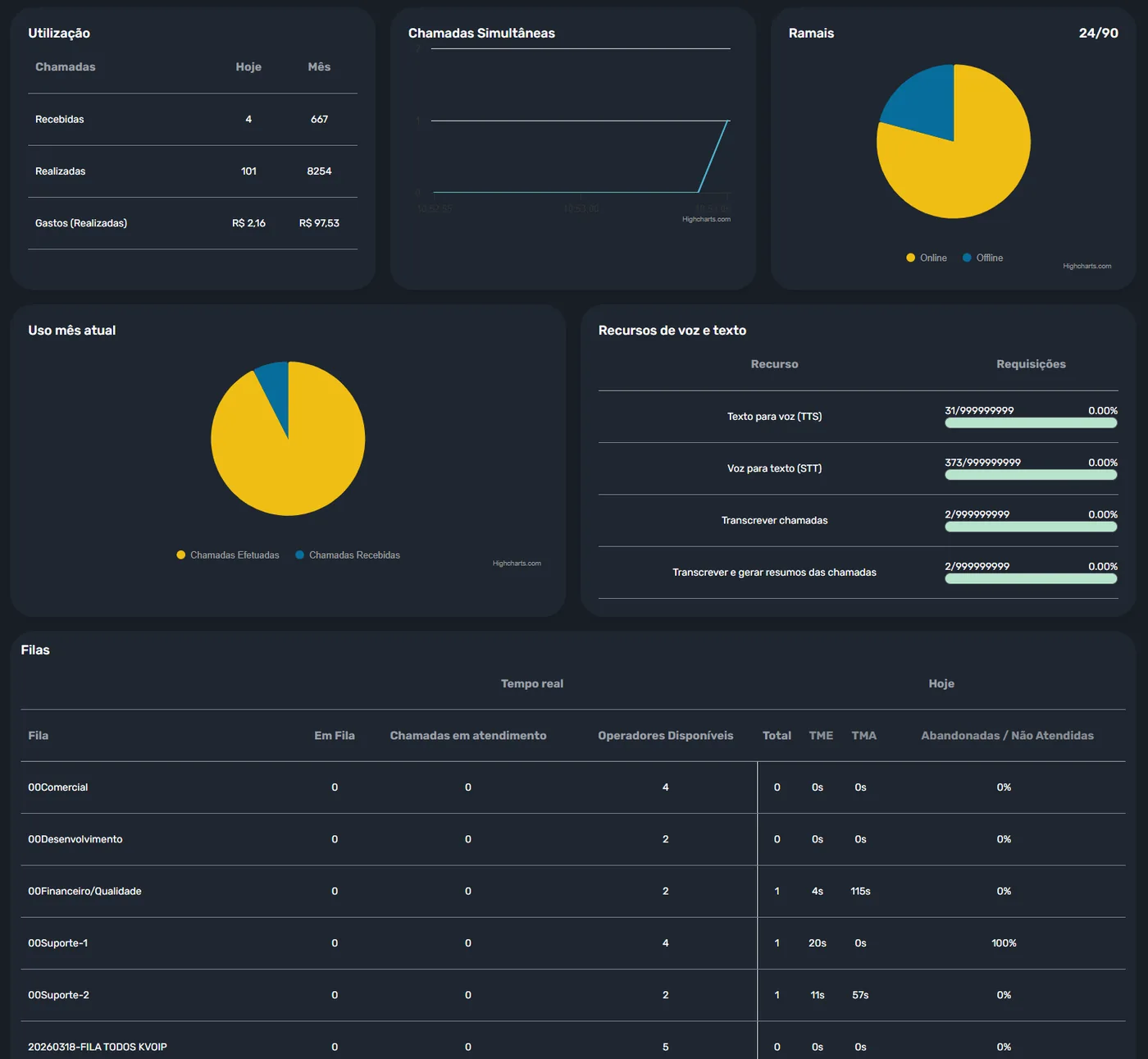Screen dimensions: 1148x1059
Task: Click the Gastos today value R$ 2,16
Action: (x=248, y=223)
